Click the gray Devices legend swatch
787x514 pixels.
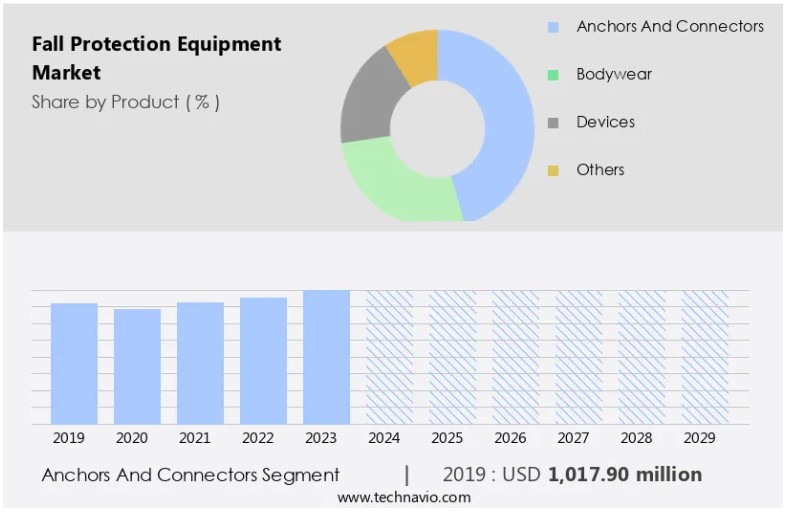[x=553, y=123]
